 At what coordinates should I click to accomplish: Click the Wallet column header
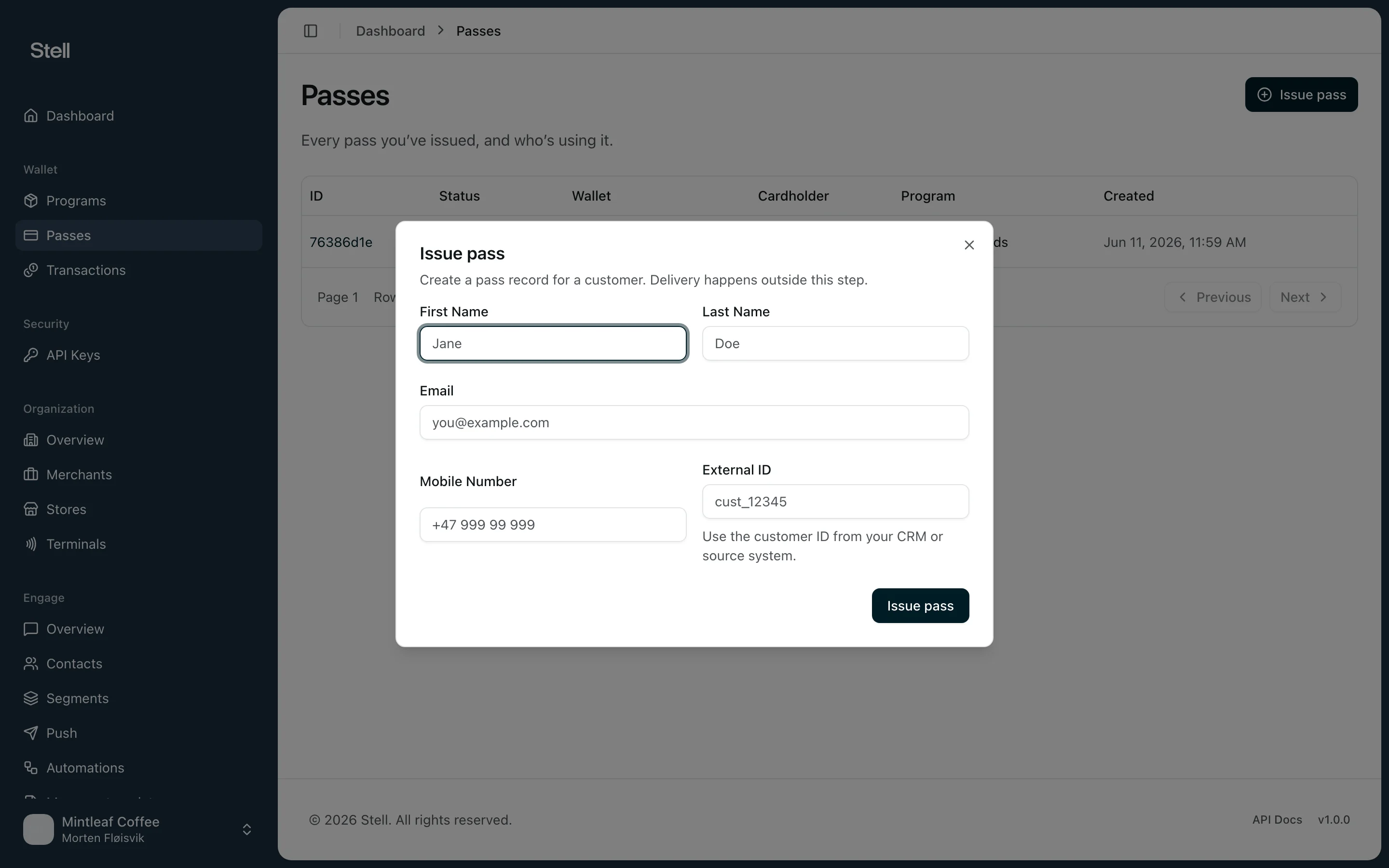click(591, 196)
